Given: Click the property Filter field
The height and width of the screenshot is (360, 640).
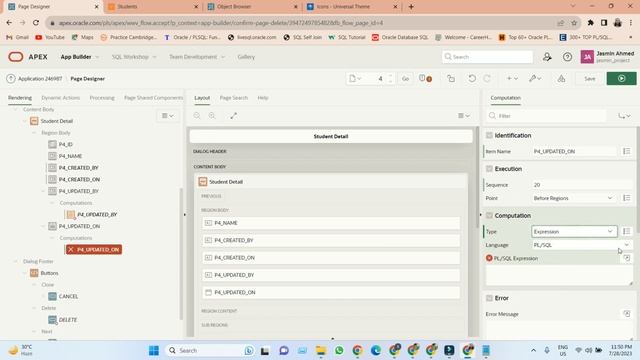Looking at the screenshot, I should click(x=547, y=116).
